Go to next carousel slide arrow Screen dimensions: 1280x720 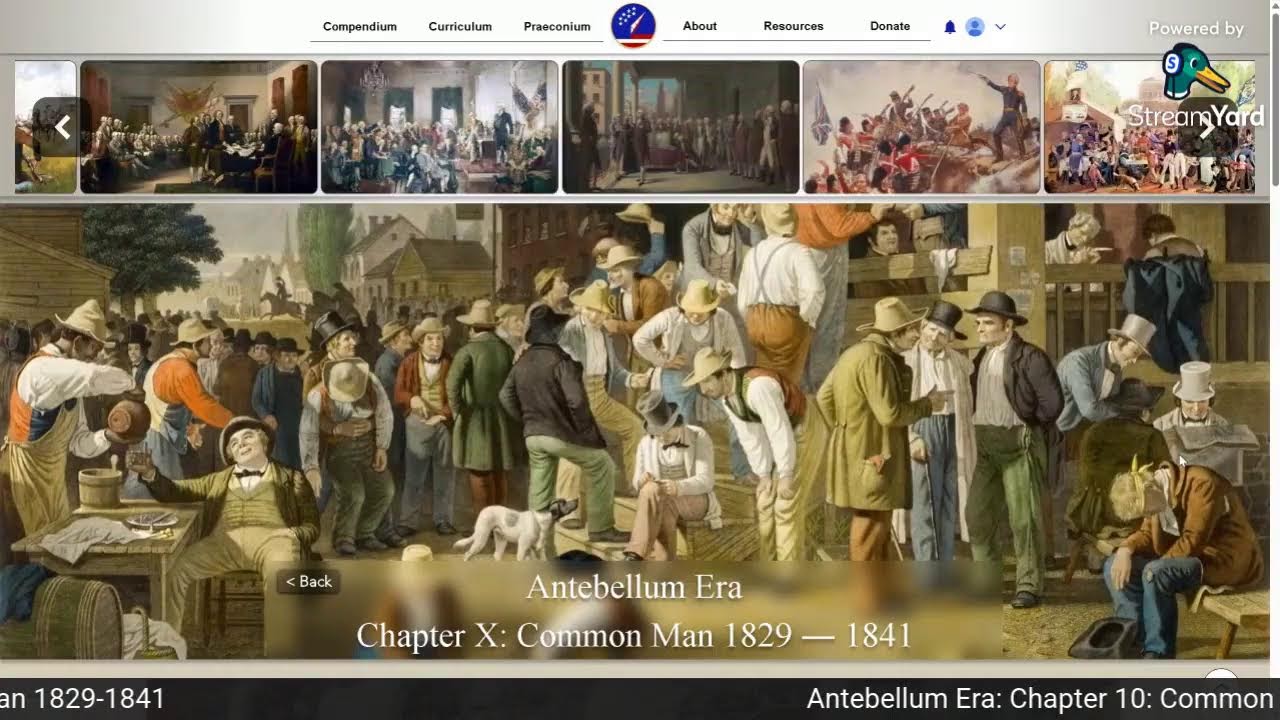(1206, 127)
